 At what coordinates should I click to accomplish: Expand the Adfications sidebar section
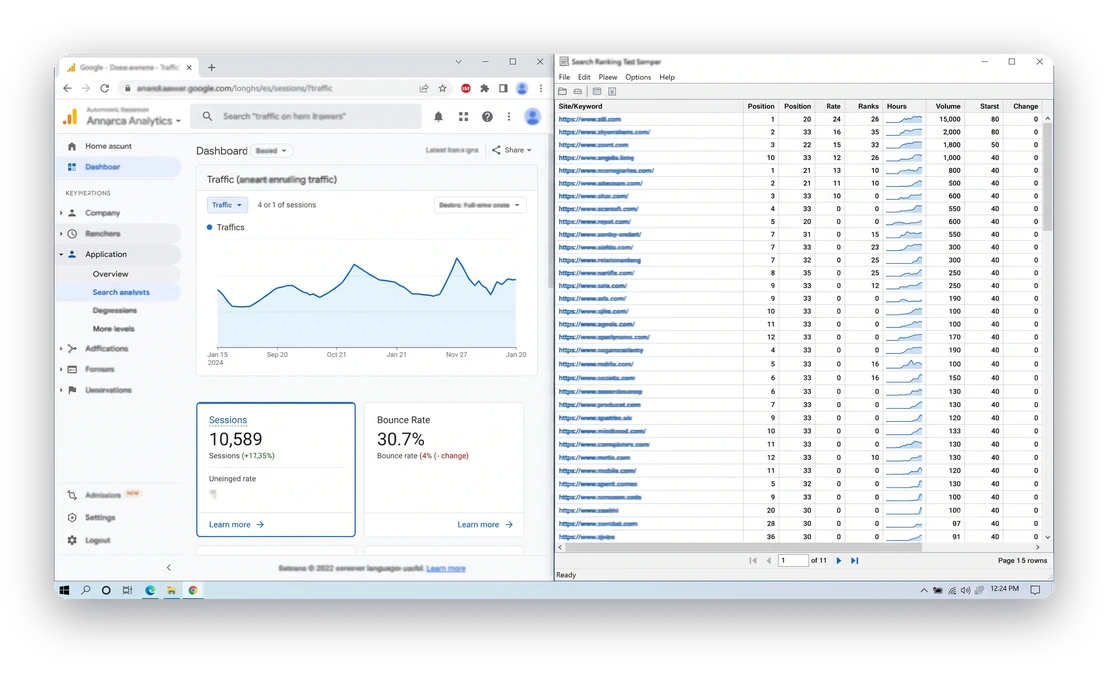[61, 348]
